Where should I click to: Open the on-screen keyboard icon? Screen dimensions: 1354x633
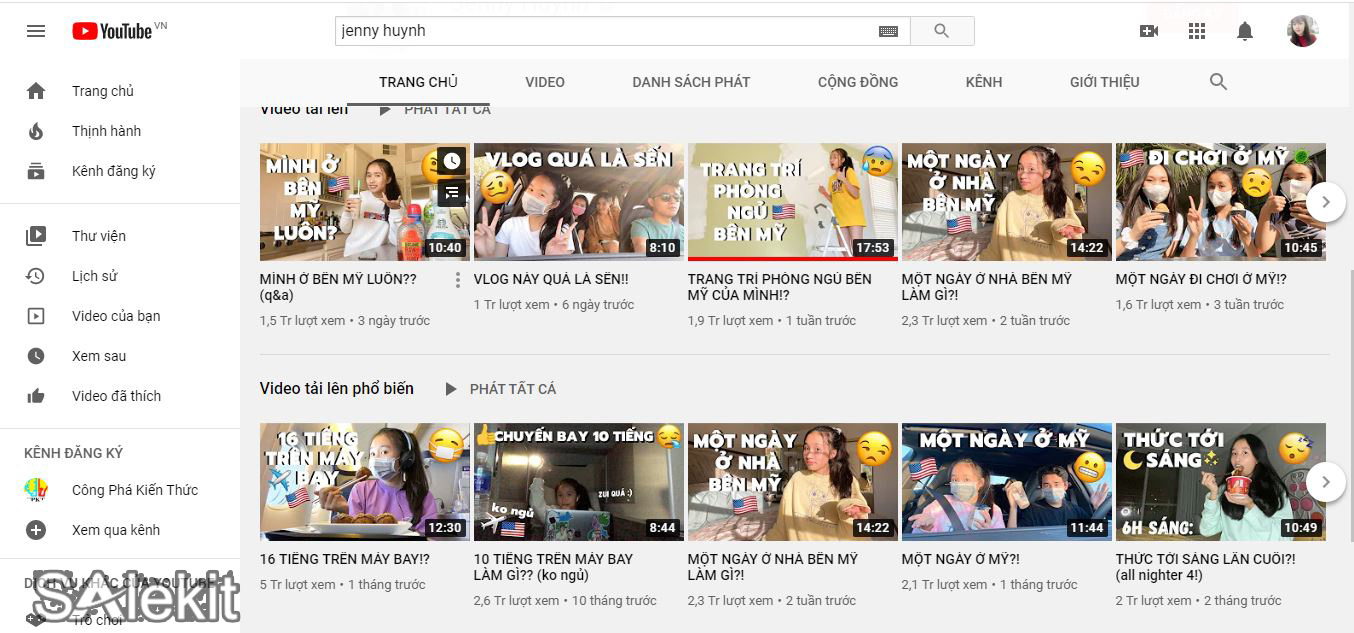point(888,31)
